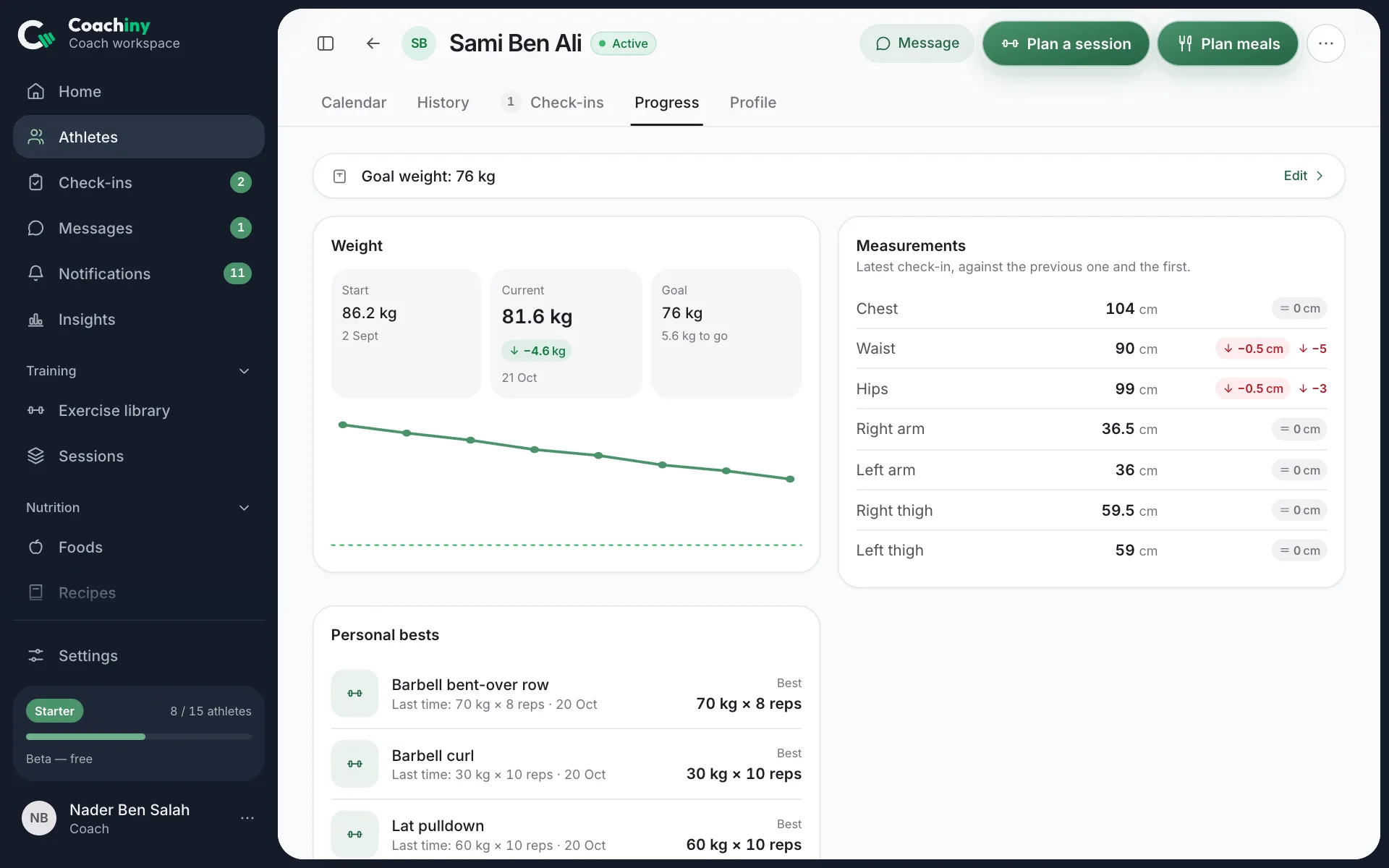Image resolution: width=1389 pixels, height=868 pixels.
Task: Click the Waist -0.5 cm change chip
Action: click(1253, 349)
